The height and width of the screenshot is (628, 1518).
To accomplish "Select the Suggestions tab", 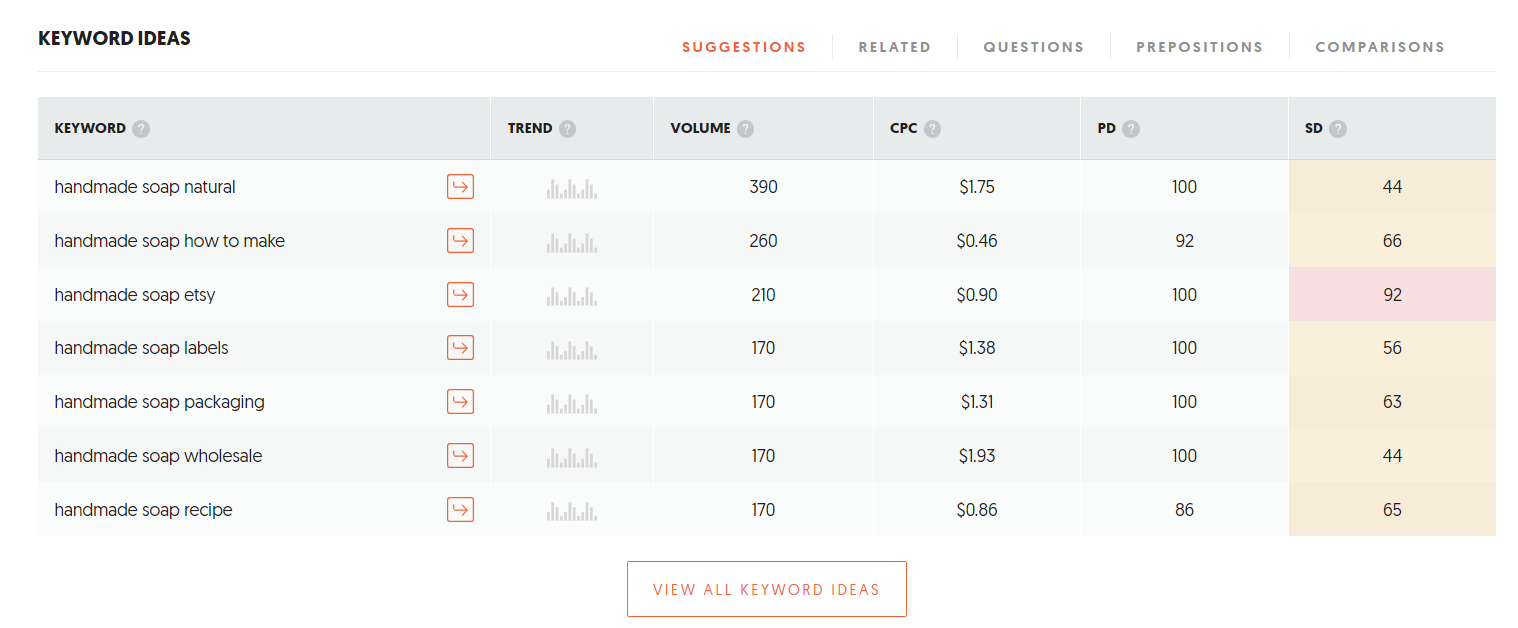I will coord(743,47).
